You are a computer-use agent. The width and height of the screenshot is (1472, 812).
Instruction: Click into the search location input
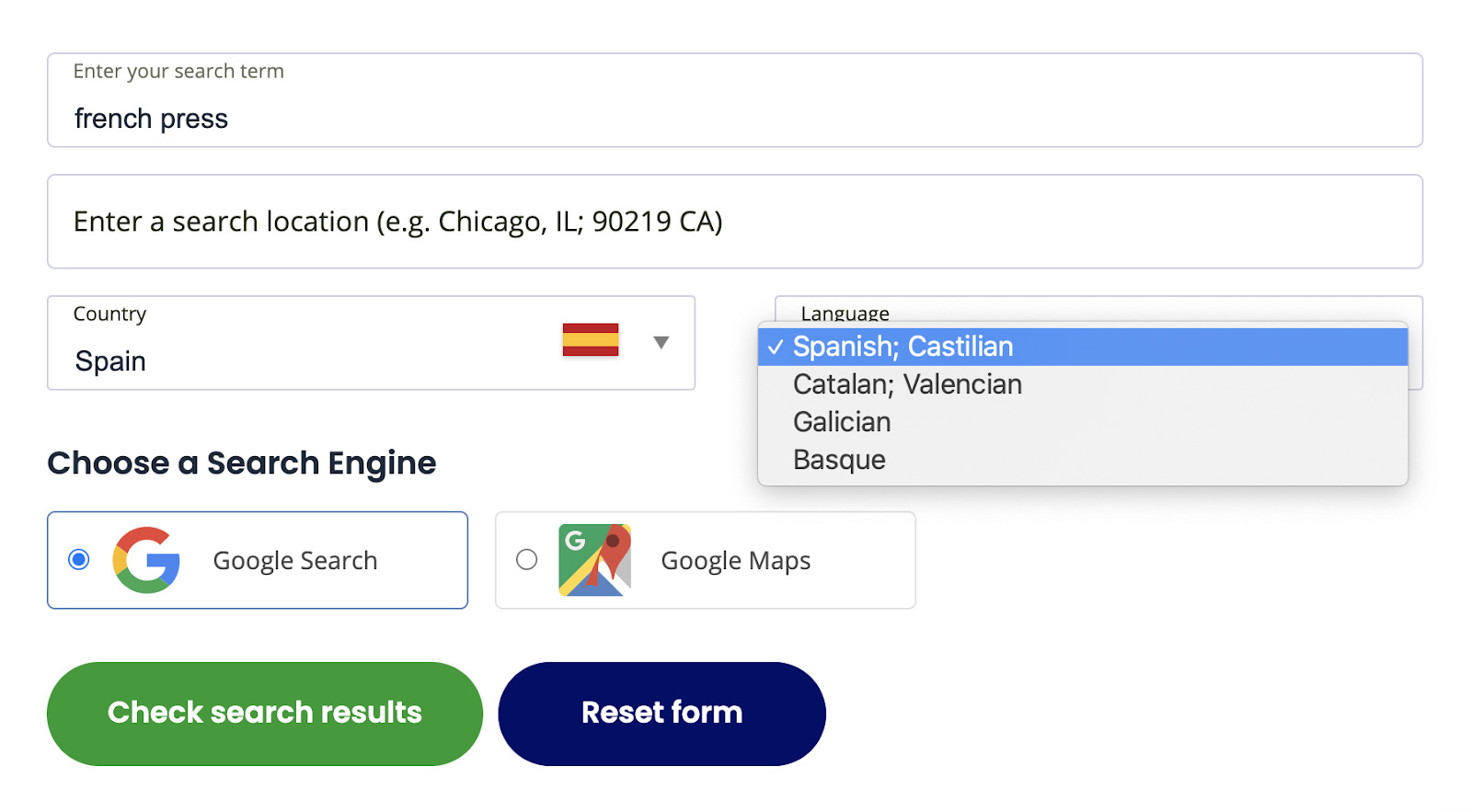pos(734,222)
